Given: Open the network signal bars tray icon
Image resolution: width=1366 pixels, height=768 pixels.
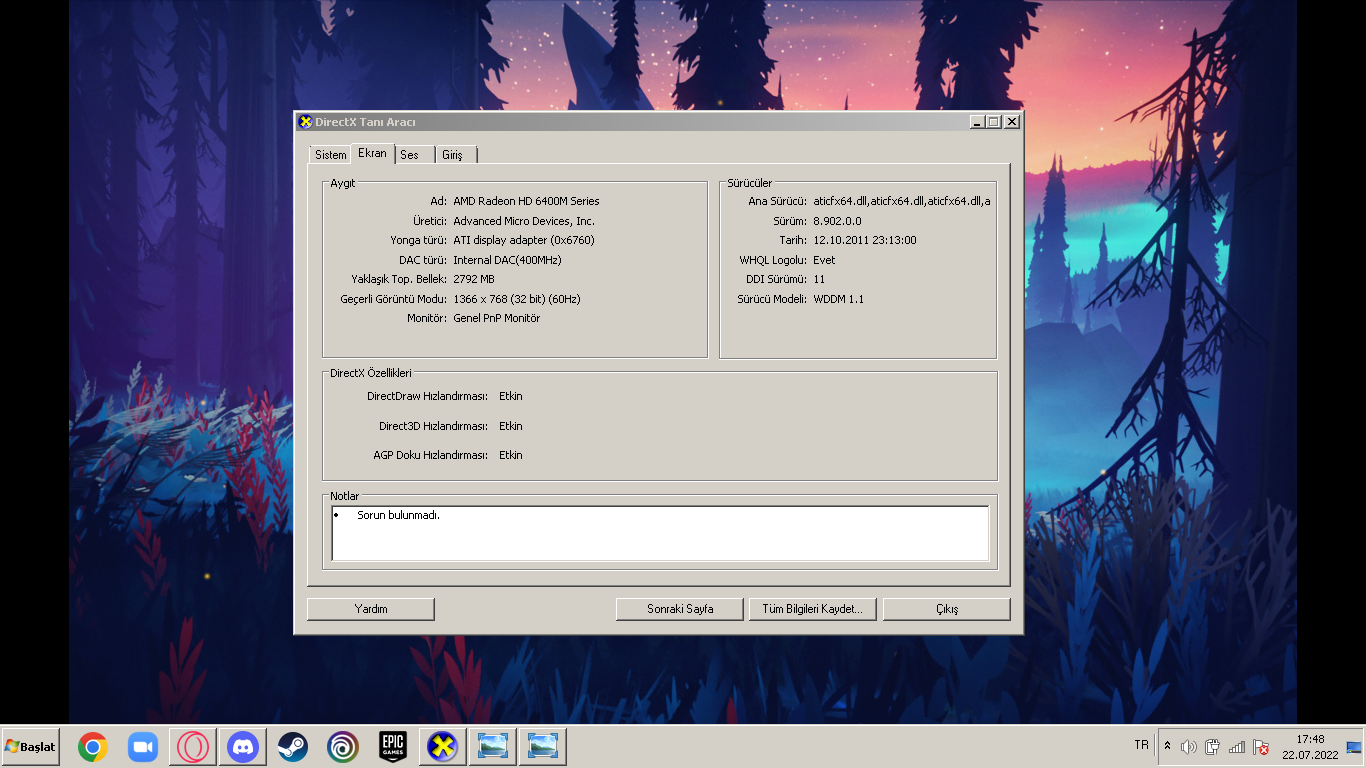Looking at the screenshot, I should (1237, 747).
